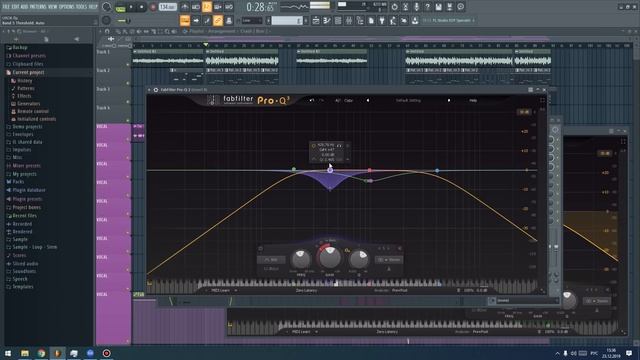This screenshot has height=360, width=640.
Task: Start playback with the play button
Action: tap(131, 7)
